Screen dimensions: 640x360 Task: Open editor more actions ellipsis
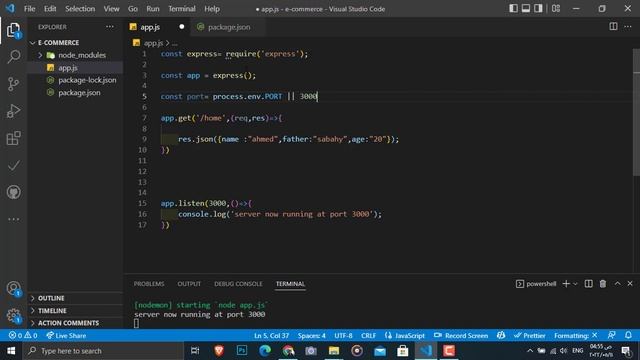pyautogui.click(x=628, y=27)
